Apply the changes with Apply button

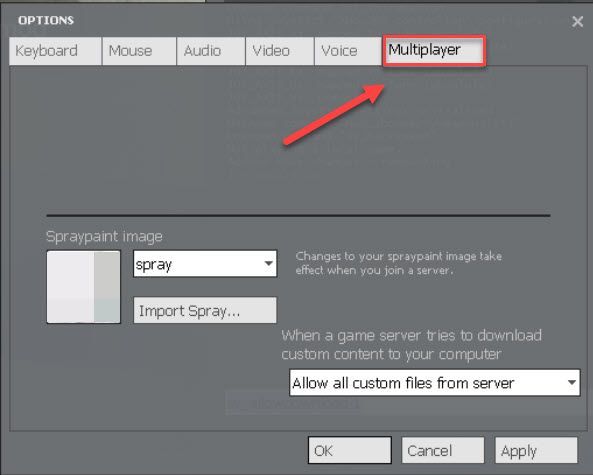536,450
